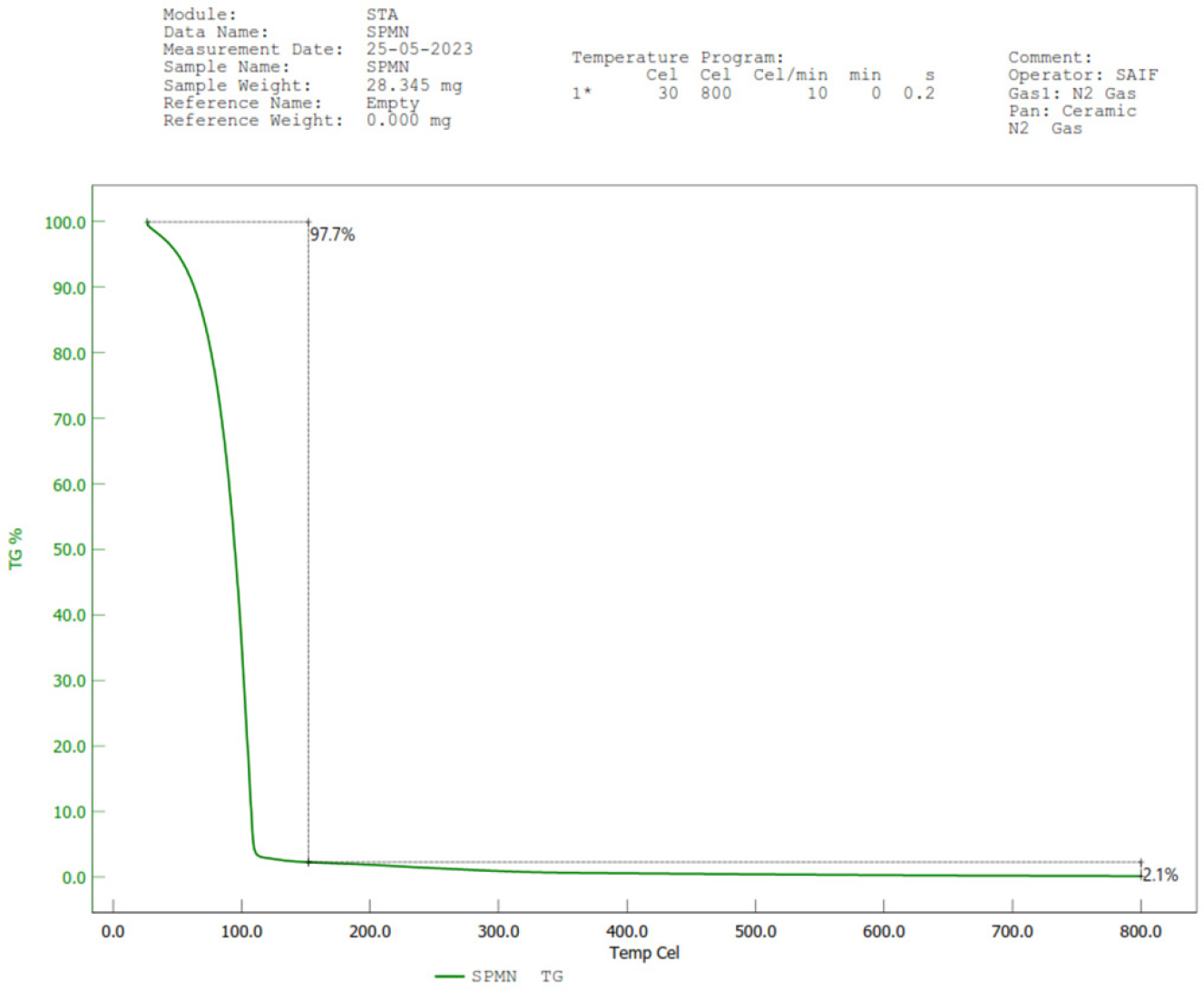Click the 'Operator: SAIF' comment line
The height and width of the screenshot is (990, 1204).
[x=1083, y=75]
